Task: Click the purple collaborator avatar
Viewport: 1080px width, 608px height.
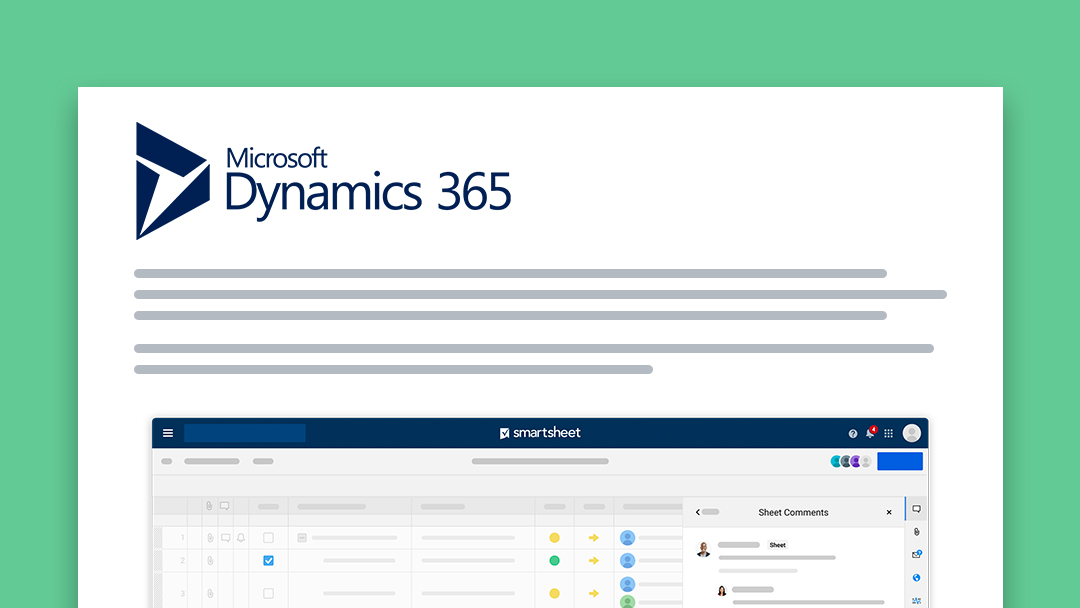Action: 855,461
